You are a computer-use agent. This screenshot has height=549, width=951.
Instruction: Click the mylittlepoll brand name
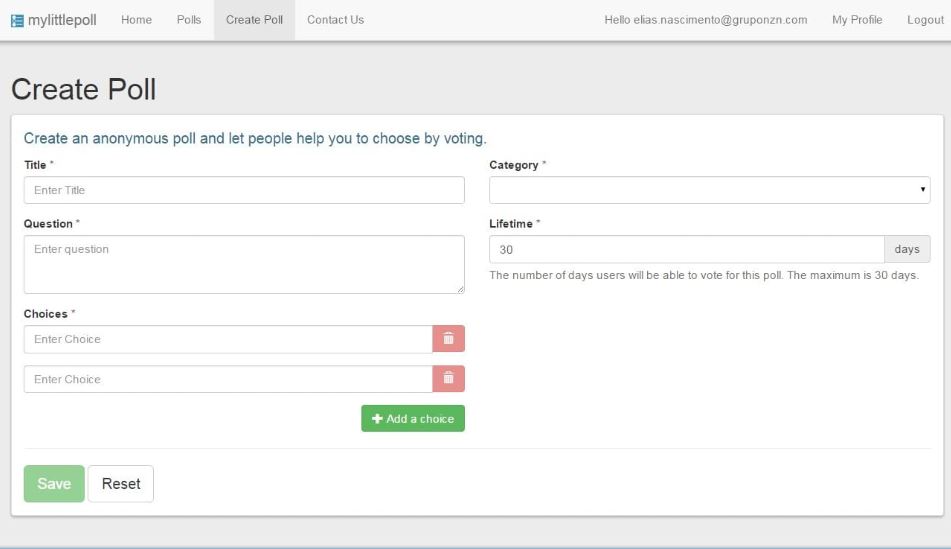pyautogui.click(x=62, y=20)
